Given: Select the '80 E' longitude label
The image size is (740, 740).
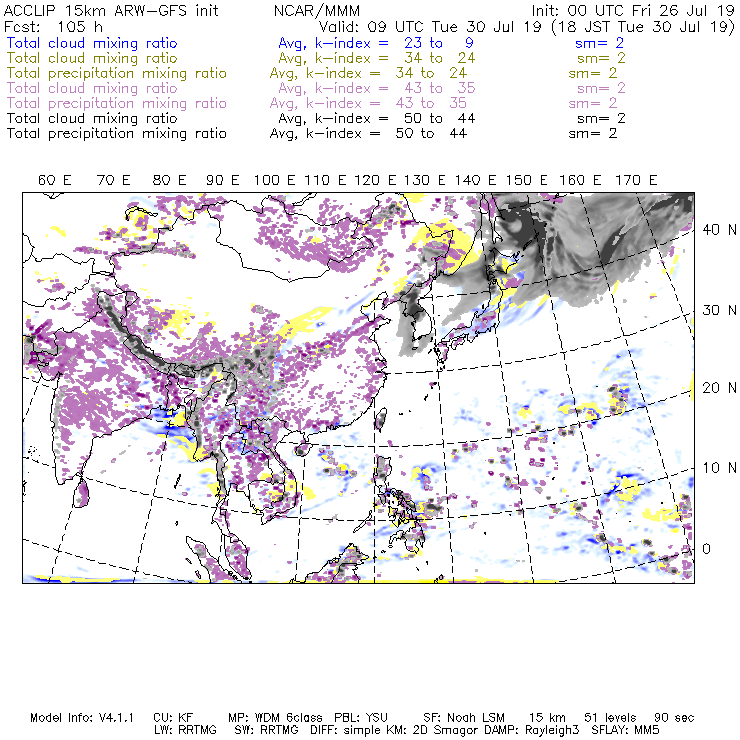Looking at the screenshot, I should coord(169,180).
